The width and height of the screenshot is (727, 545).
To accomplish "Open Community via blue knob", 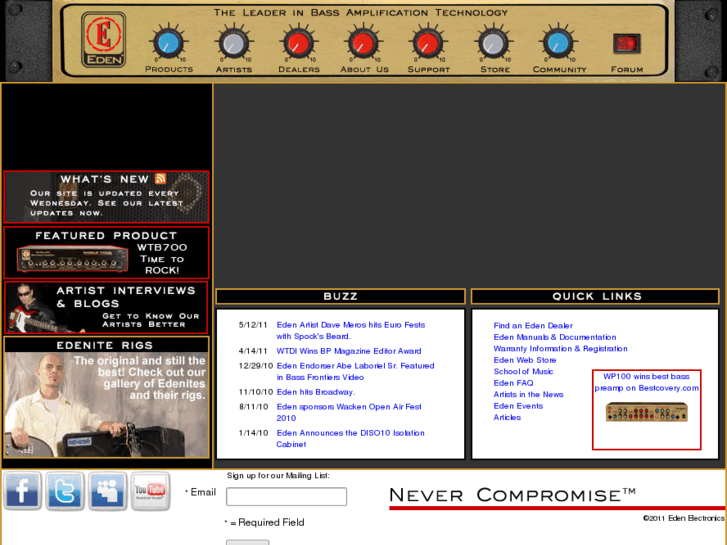I will click(x=558, y=43).
